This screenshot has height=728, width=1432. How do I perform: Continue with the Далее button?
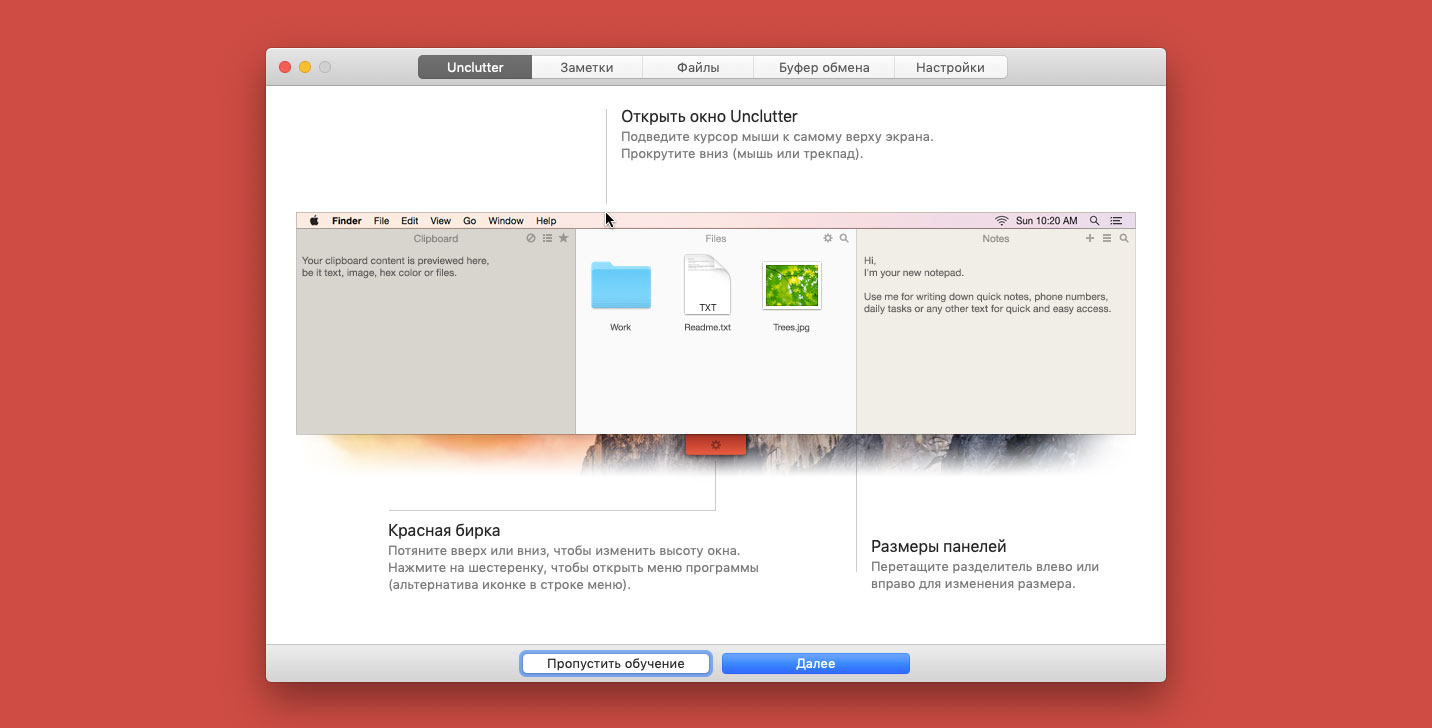(816, 664)
